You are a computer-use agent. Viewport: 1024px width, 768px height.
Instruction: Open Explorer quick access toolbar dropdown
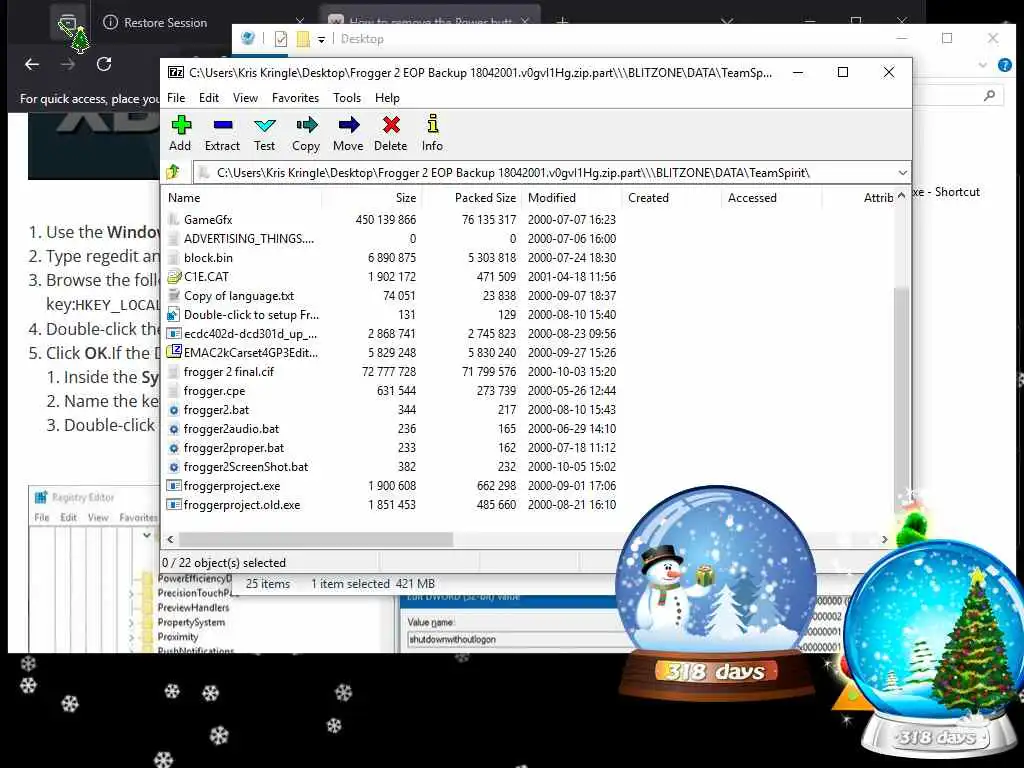tap(321, 39)
